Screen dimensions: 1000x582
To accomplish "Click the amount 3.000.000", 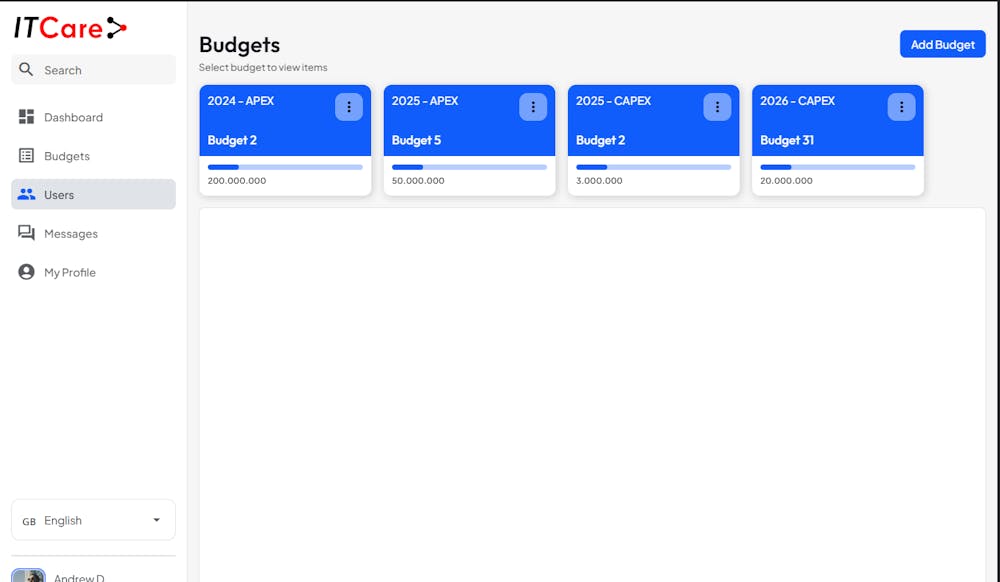I will coord(599,180).
